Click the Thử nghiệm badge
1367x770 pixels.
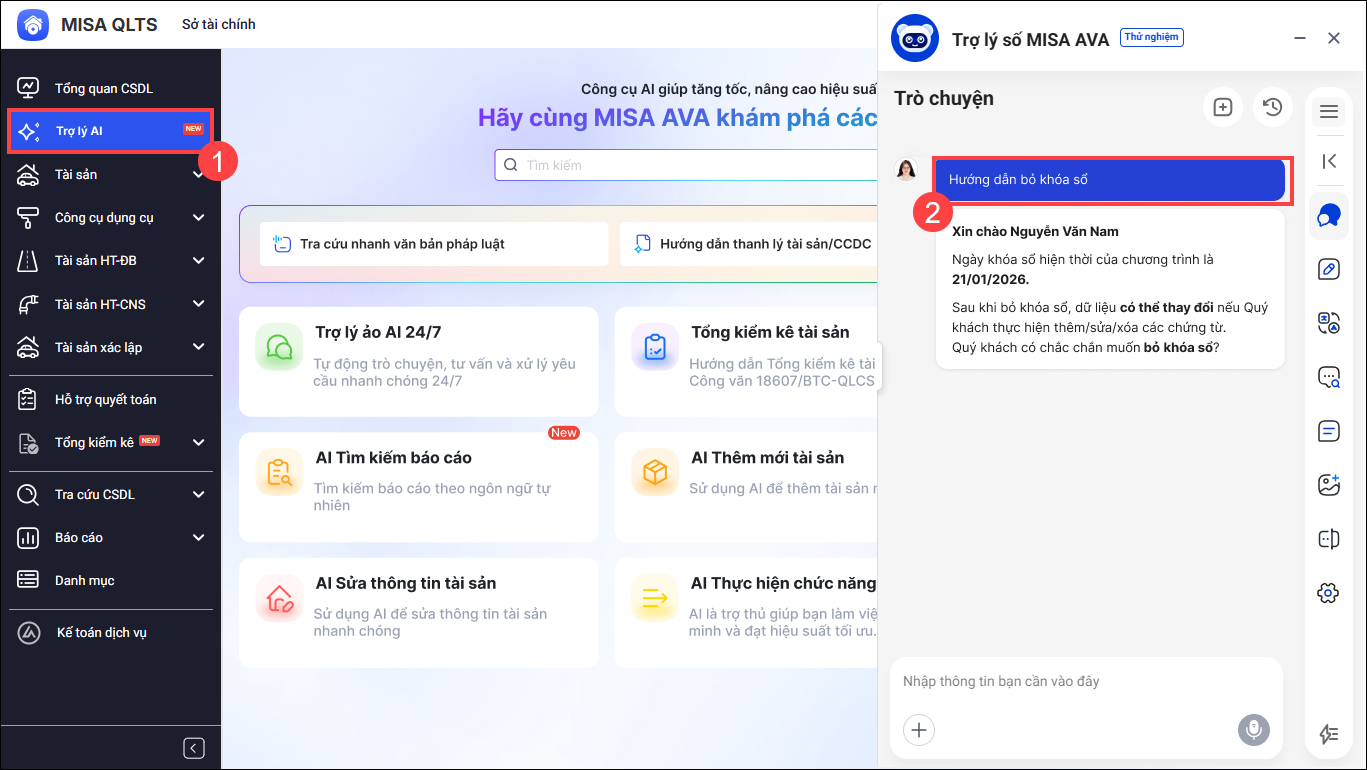(x=1152, y=37)
